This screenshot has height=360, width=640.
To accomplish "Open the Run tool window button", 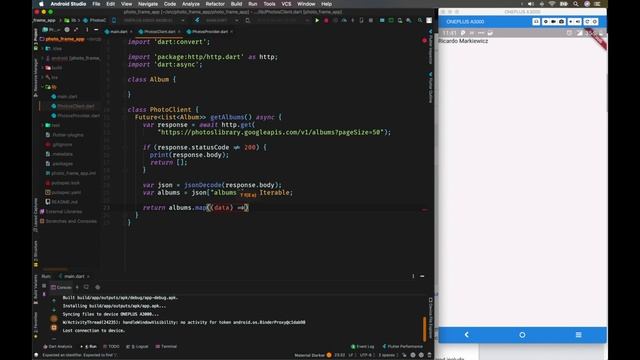I will (89, 347).
